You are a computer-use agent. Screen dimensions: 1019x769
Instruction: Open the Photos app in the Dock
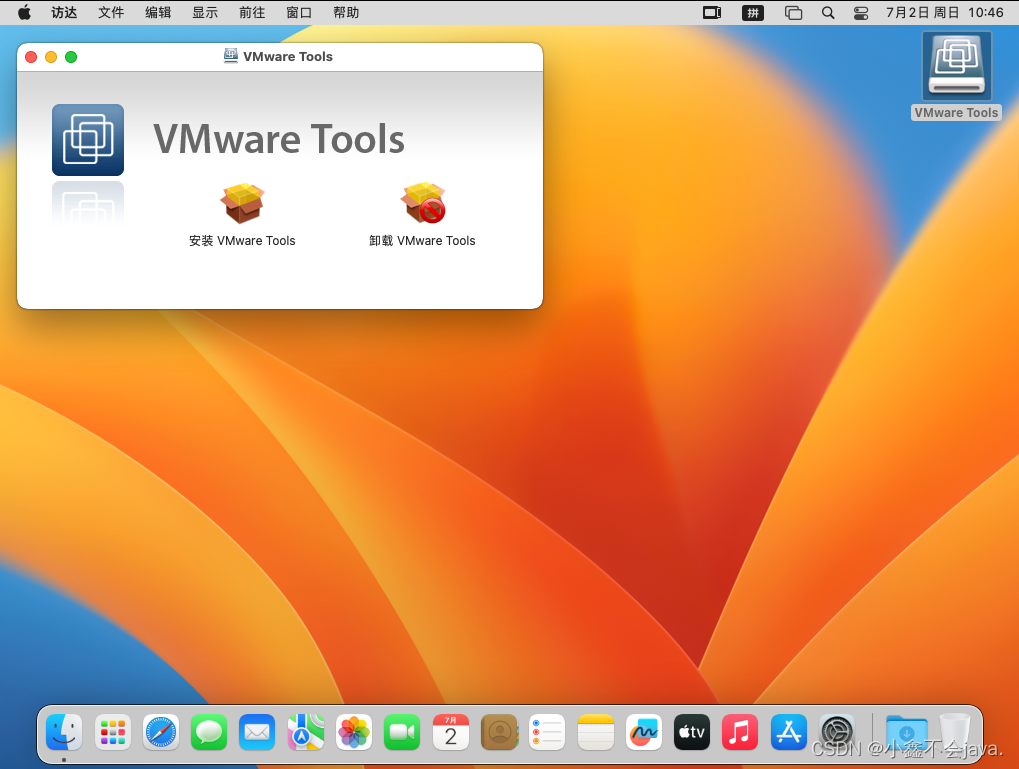click(x=354, y=733)
